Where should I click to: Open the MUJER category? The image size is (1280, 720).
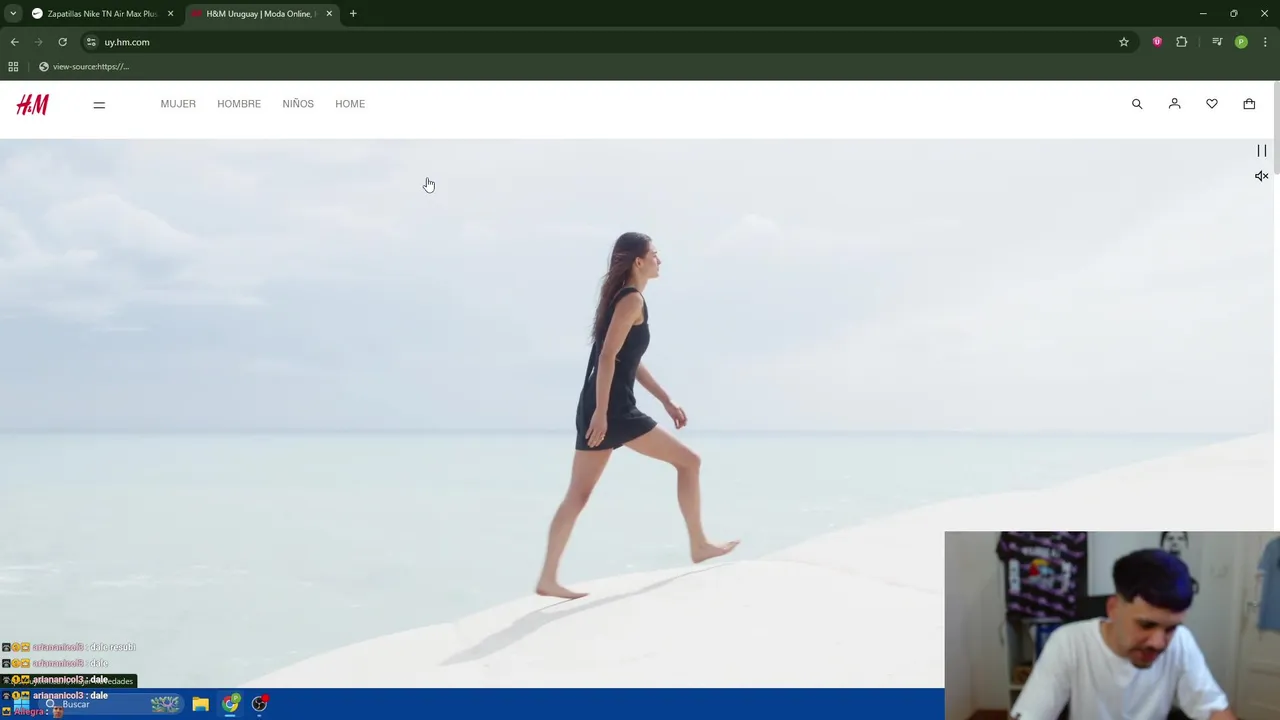click(178, 104)
